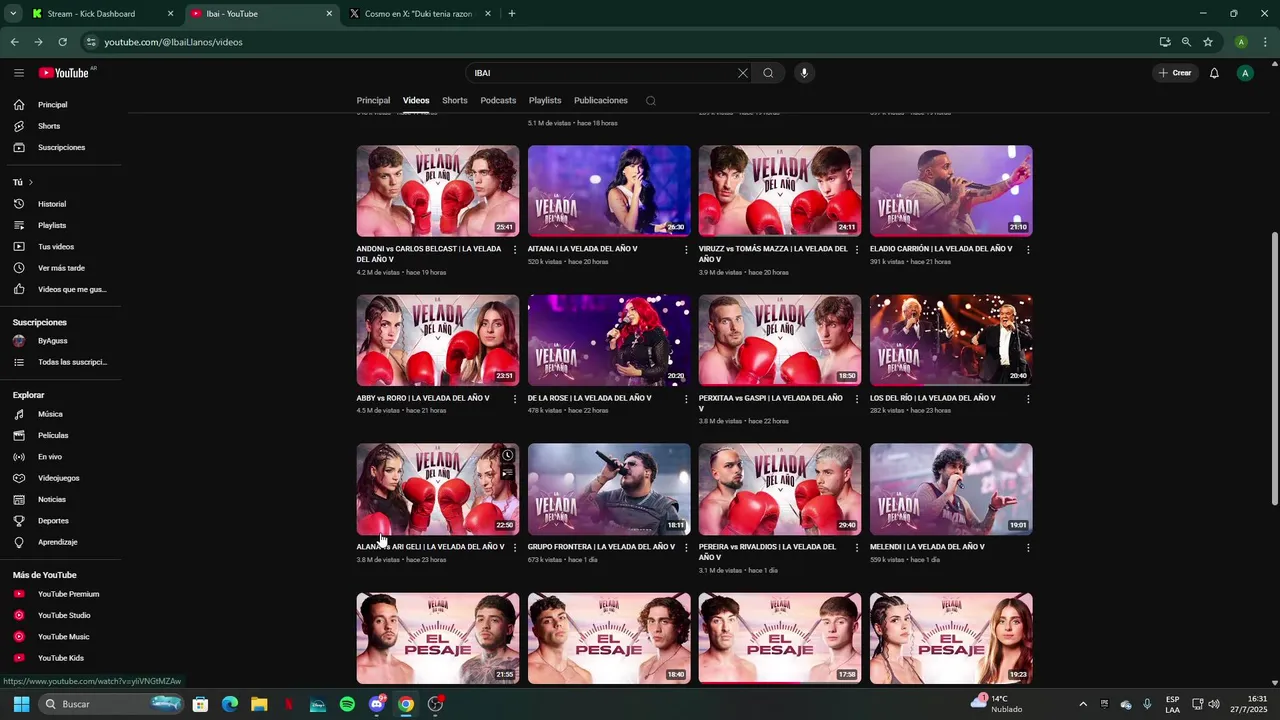Screen dimensions: 1280x720
Task: Play AITANA La Velada thumbnail
Action: tap(609, 191)
